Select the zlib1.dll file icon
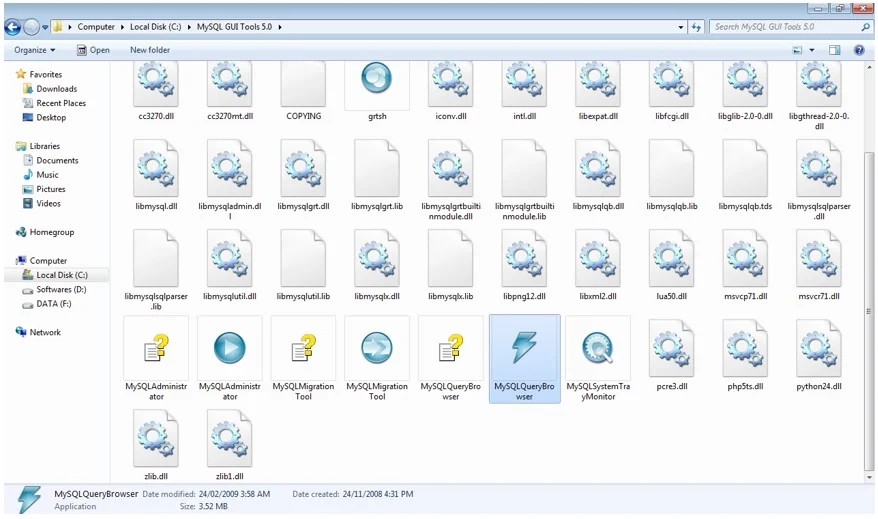 [x=230, y=438]
